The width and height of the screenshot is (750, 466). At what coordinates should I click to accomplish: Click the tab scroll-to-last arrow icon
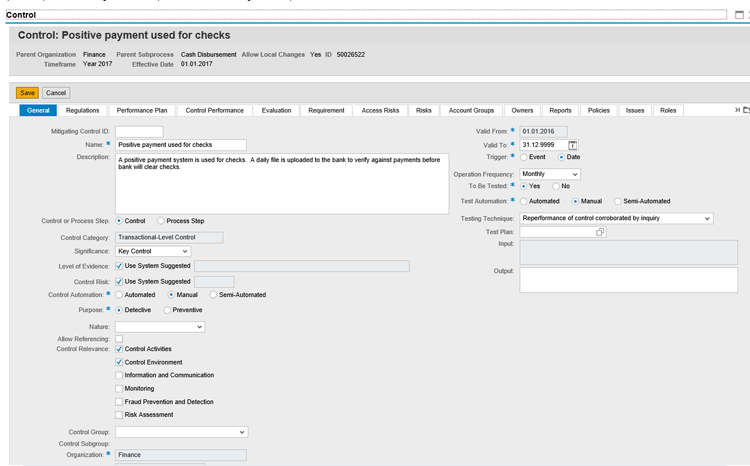737,110
